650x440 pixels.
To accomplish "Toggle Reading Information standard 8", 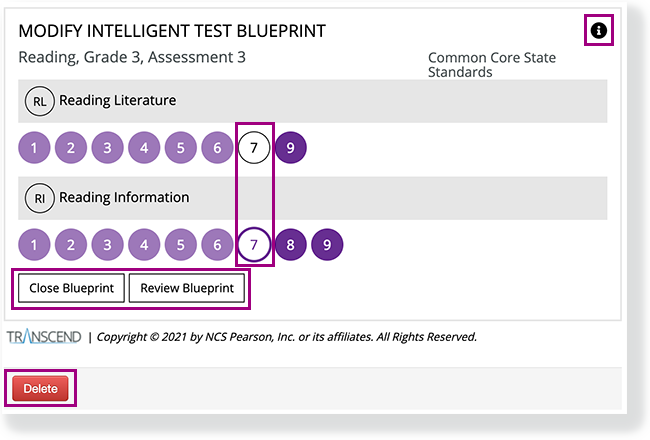I will tap(290, 245).
